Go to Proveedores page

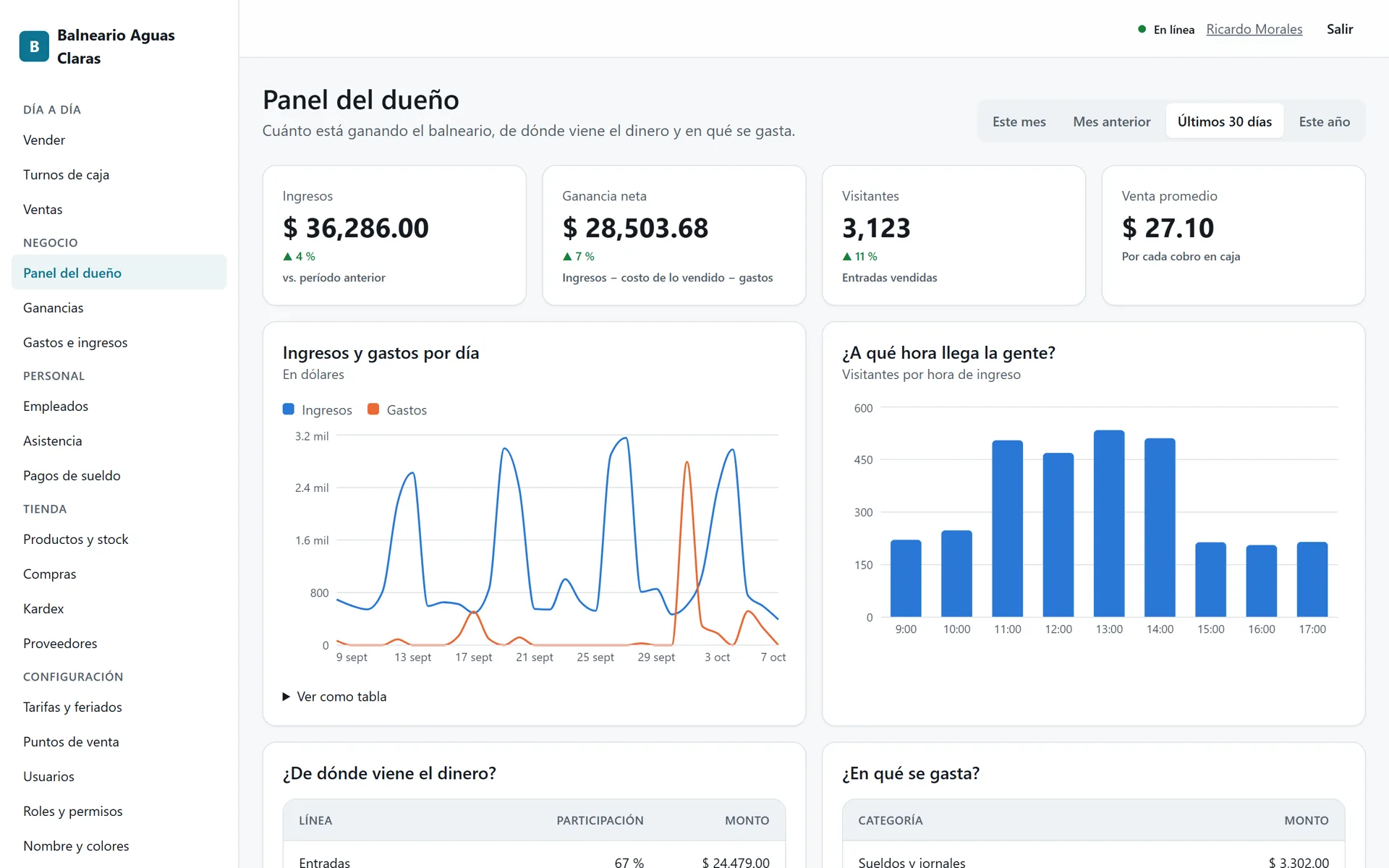click(x=119, y=643)
